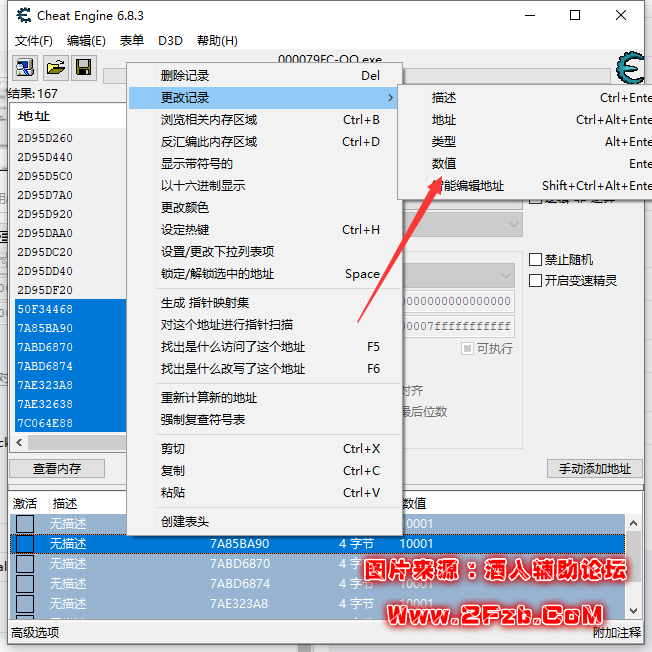Viewport: 652px width, 652px height.
Task: Toggle activate box for address 7A85BA90
Action: click(25, 544)
